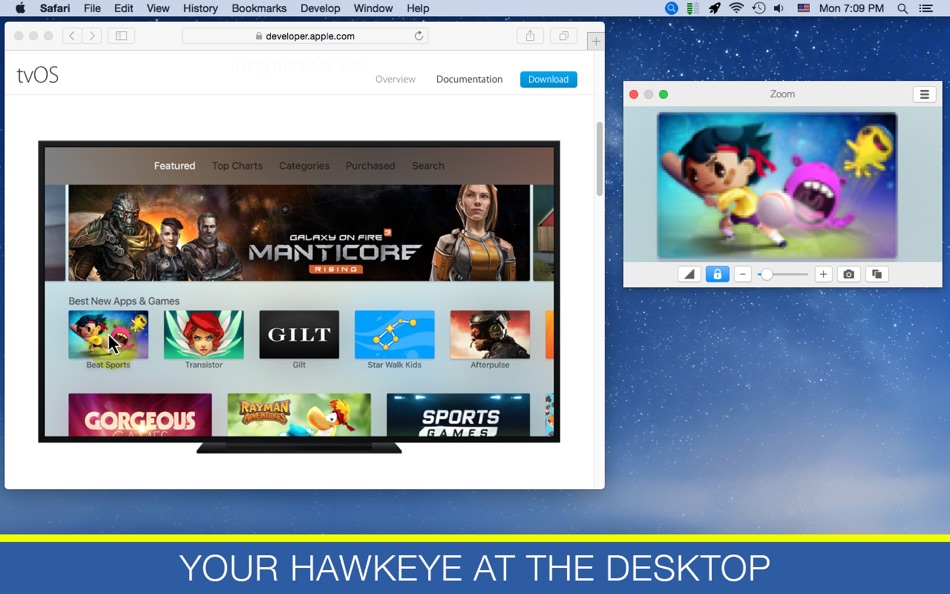Click the "Best New Apps & Games" heading
The image size is (950, 594).
(x=124, y=301)
